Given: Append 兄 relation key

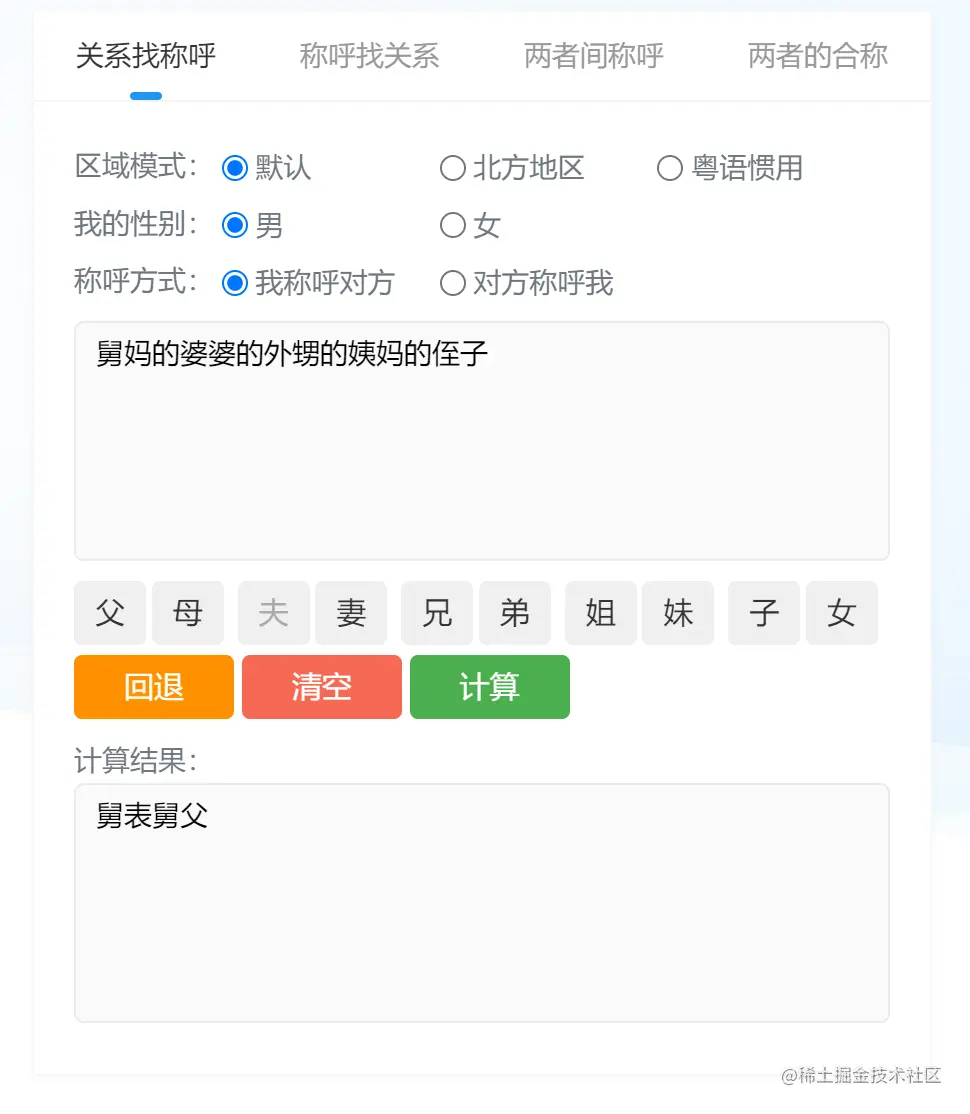Looking at the screenshot, I should tap(437, 612).
